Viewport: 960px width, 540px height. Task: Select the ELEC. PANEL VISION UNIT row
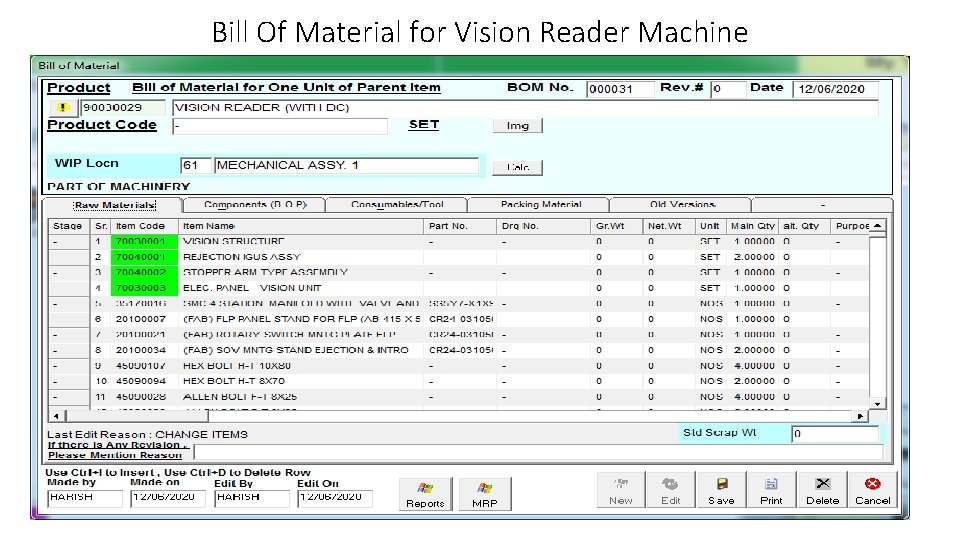(x=459, y=288)
